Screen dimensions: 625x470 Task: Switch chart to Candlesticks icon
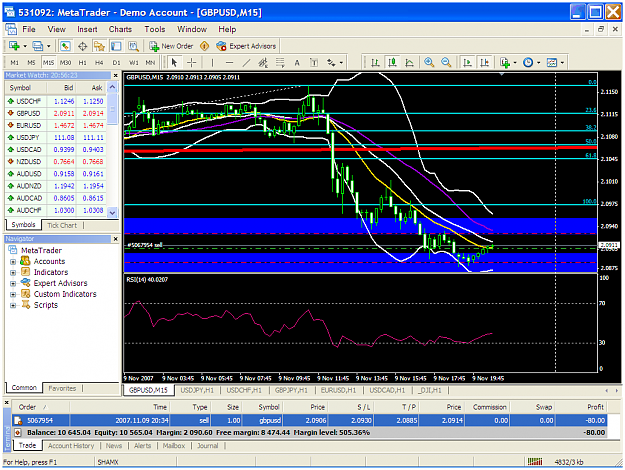(393, 63)
